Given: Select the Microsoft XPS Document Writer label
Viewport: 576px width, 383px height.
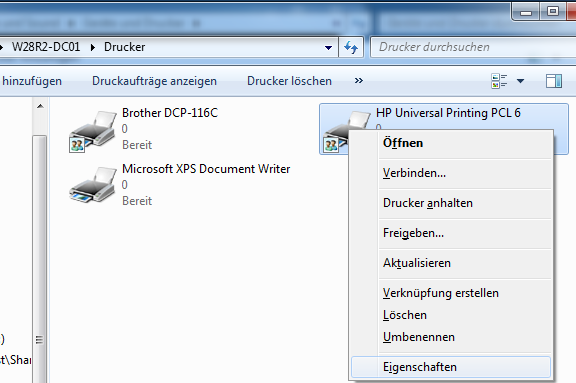Looking at the screenshot, I should click(x=206, y=169).
